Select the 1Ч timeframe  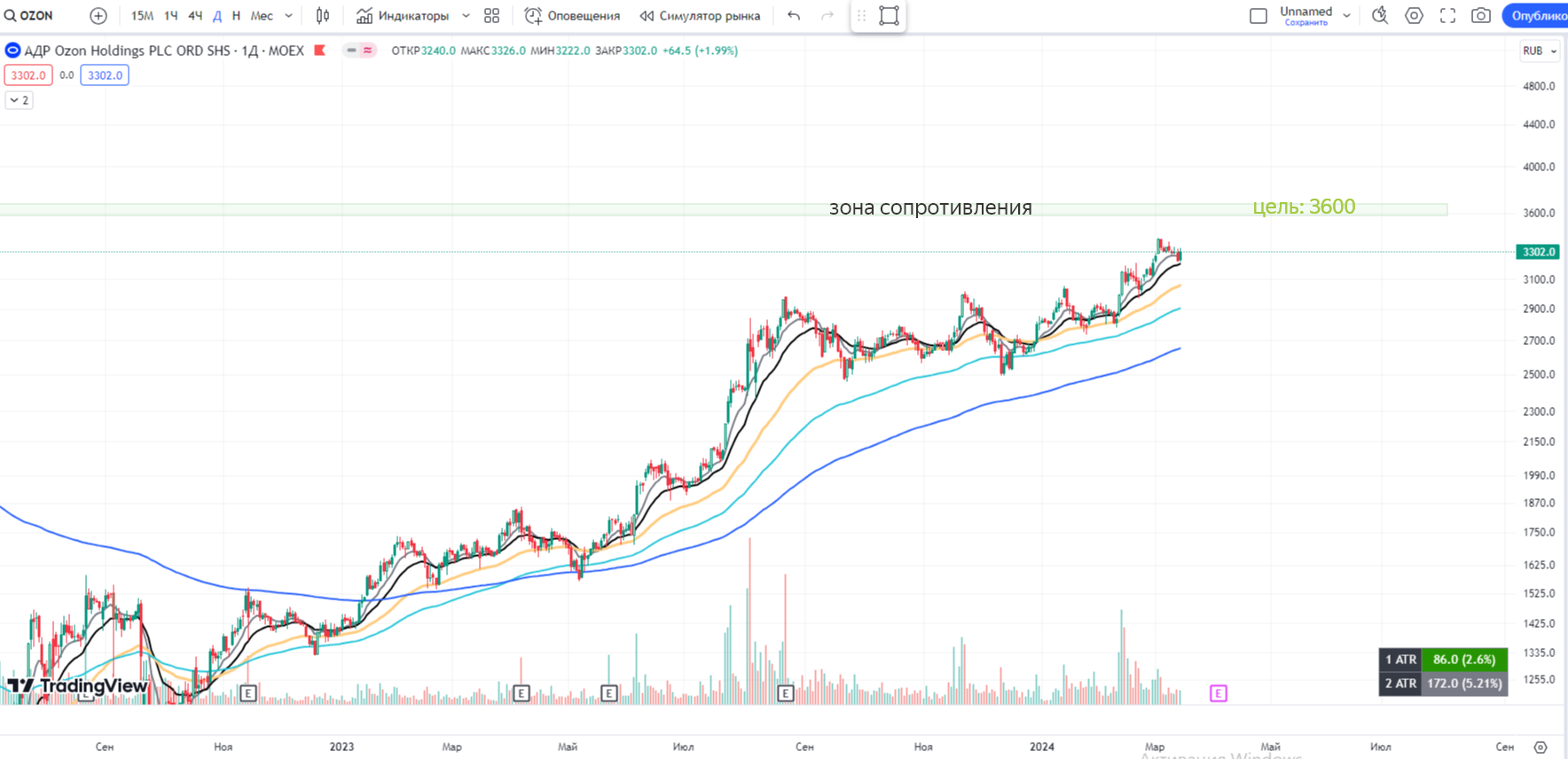(x=171, y=16)
